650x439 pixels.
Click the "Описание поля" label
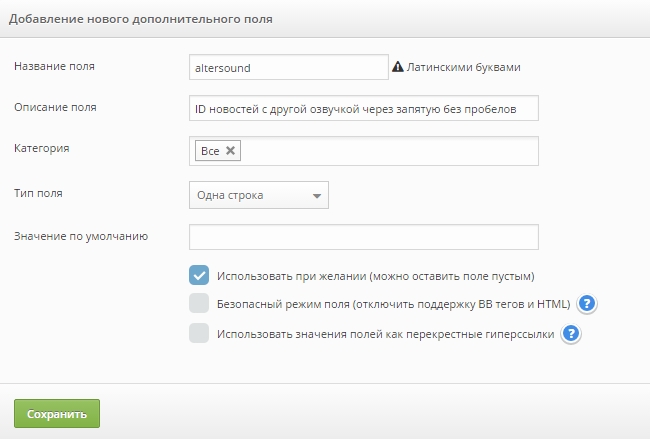coord(55,107)
